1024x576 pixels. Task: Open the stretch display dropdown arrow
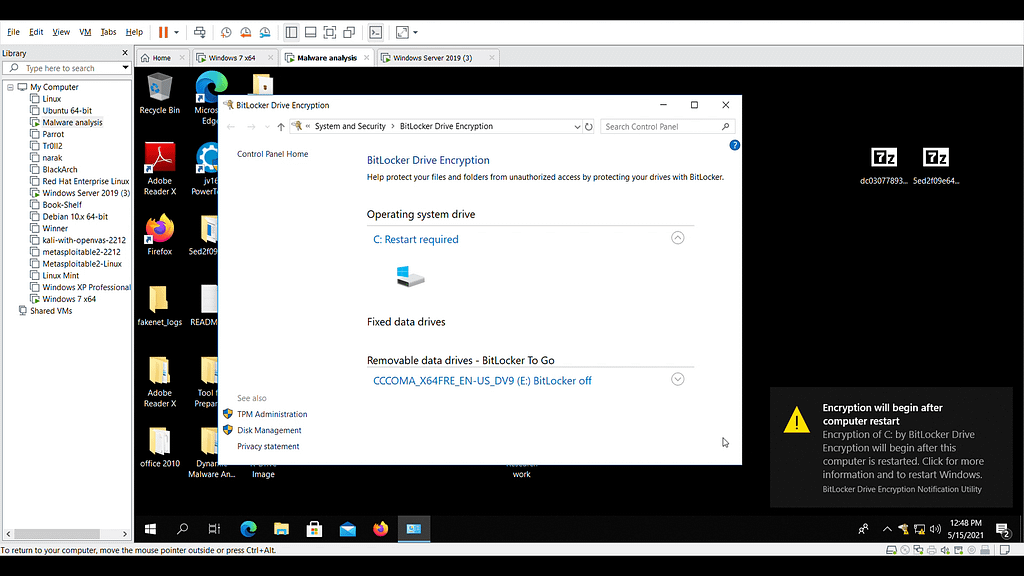[415, 33]
